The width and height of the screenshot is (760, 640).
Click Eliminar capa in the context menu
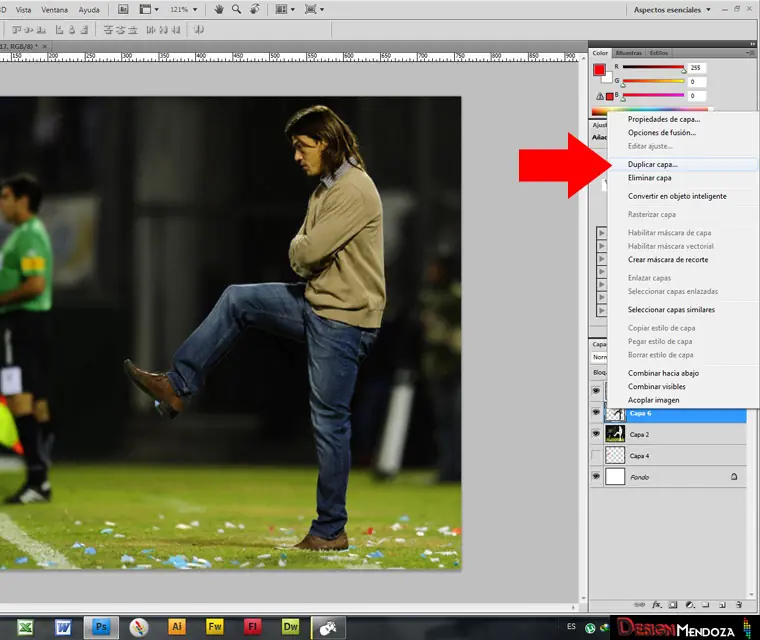point(649,178)
